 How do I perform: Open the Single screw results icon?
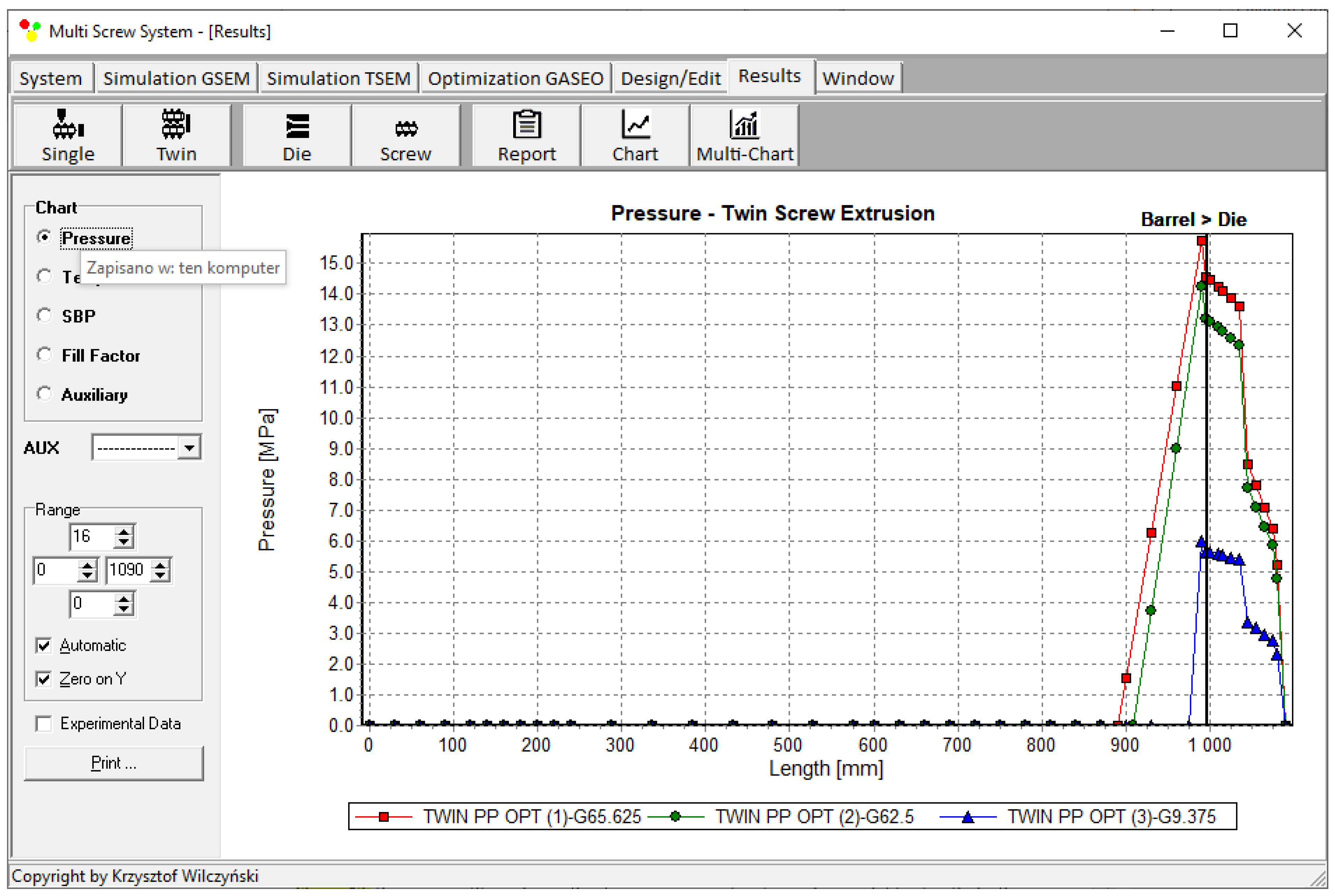point(68,136)
